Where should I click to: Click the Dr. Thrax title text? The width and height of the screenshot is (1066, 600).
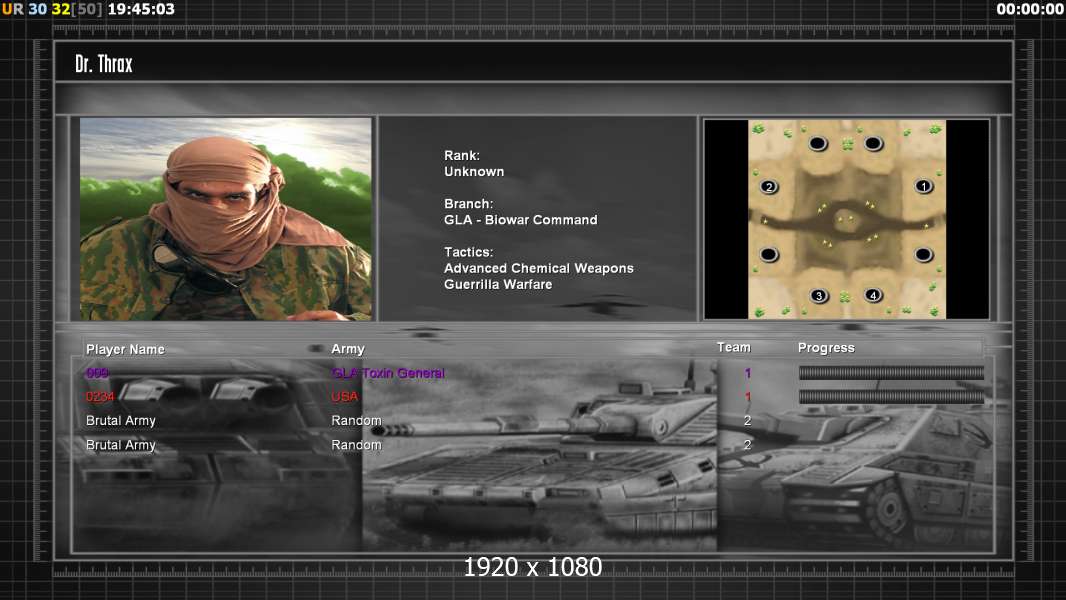click(103, 64)
